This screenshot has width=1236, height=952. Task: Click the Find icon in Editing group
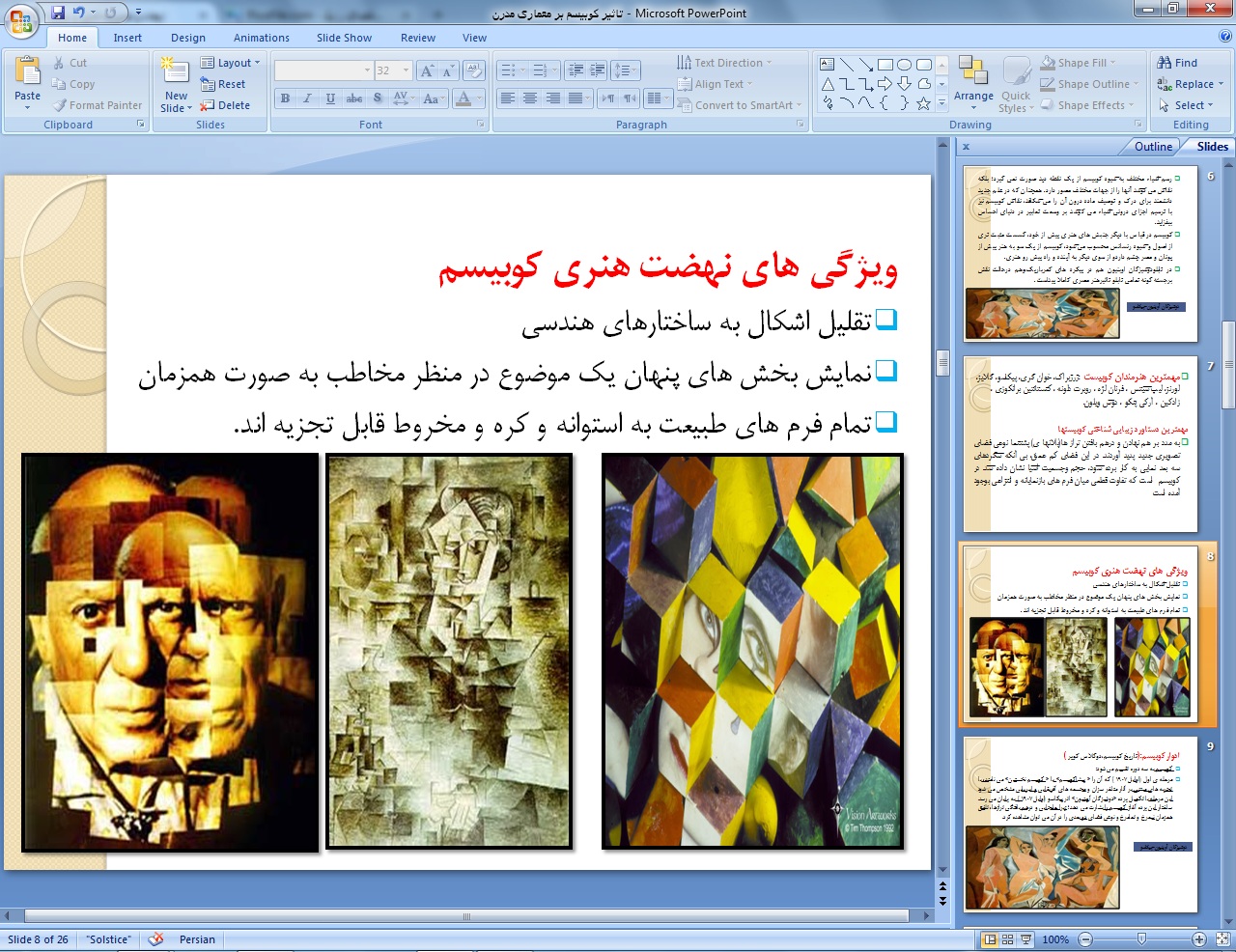pyautogui.click(x=1177, y=63)
